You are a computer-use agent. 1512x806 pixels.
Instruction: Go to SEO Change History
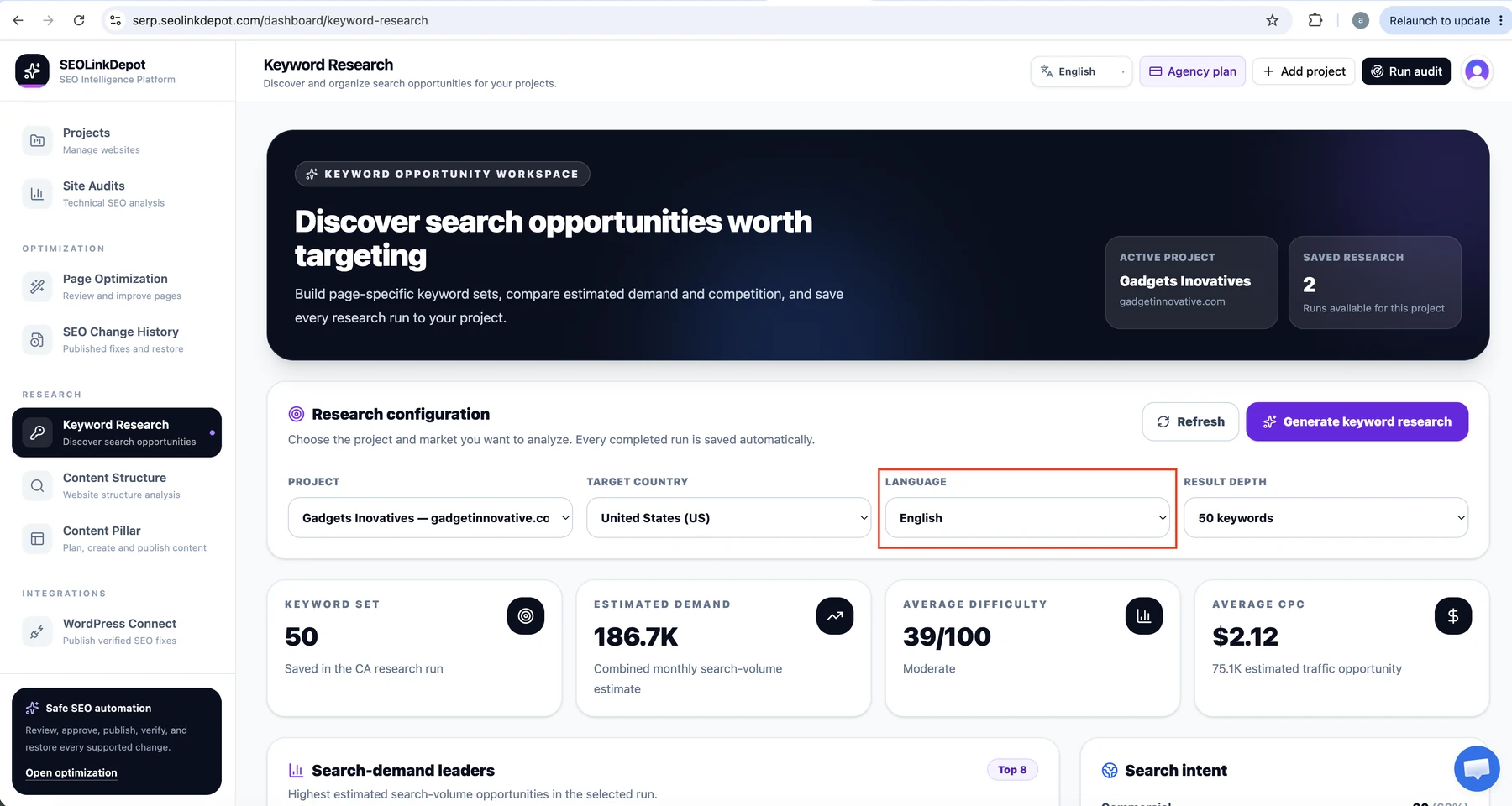click(117, 339)
